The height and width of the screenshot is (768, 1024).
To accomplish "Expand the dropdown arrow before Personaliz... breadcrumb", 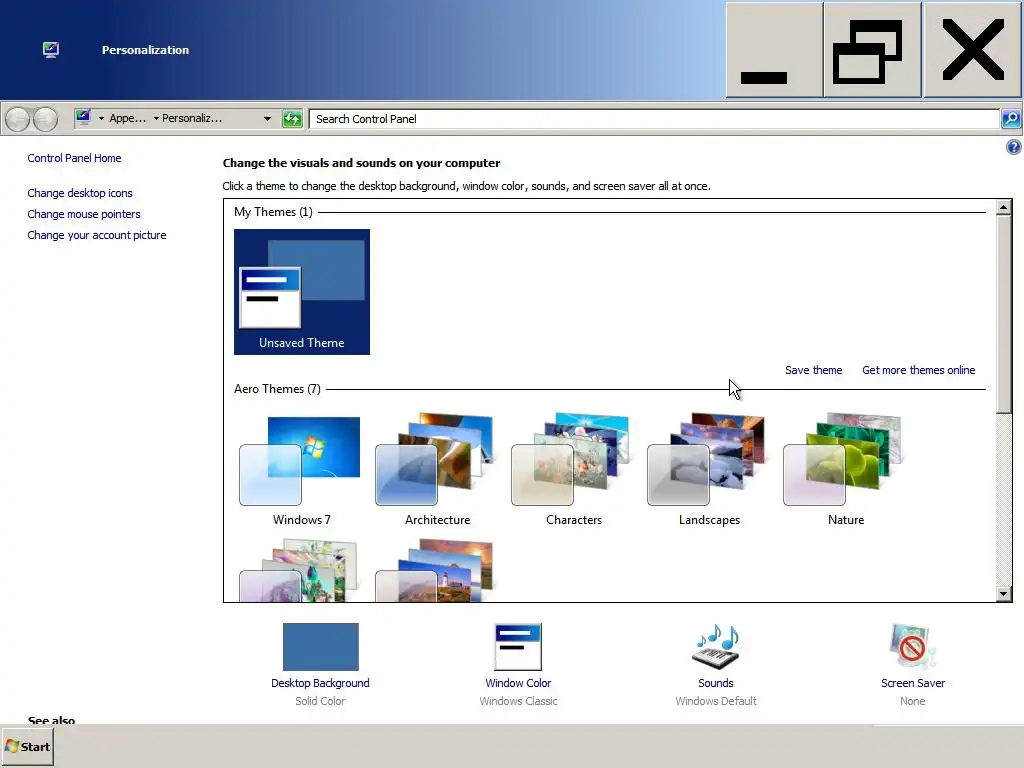I will [156, 119].
